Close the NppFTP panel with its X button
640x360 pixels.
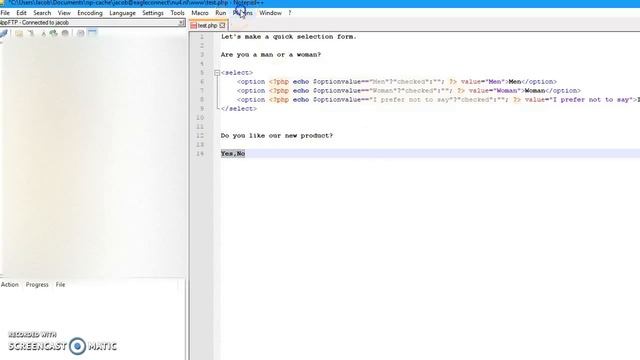(181, 23)
